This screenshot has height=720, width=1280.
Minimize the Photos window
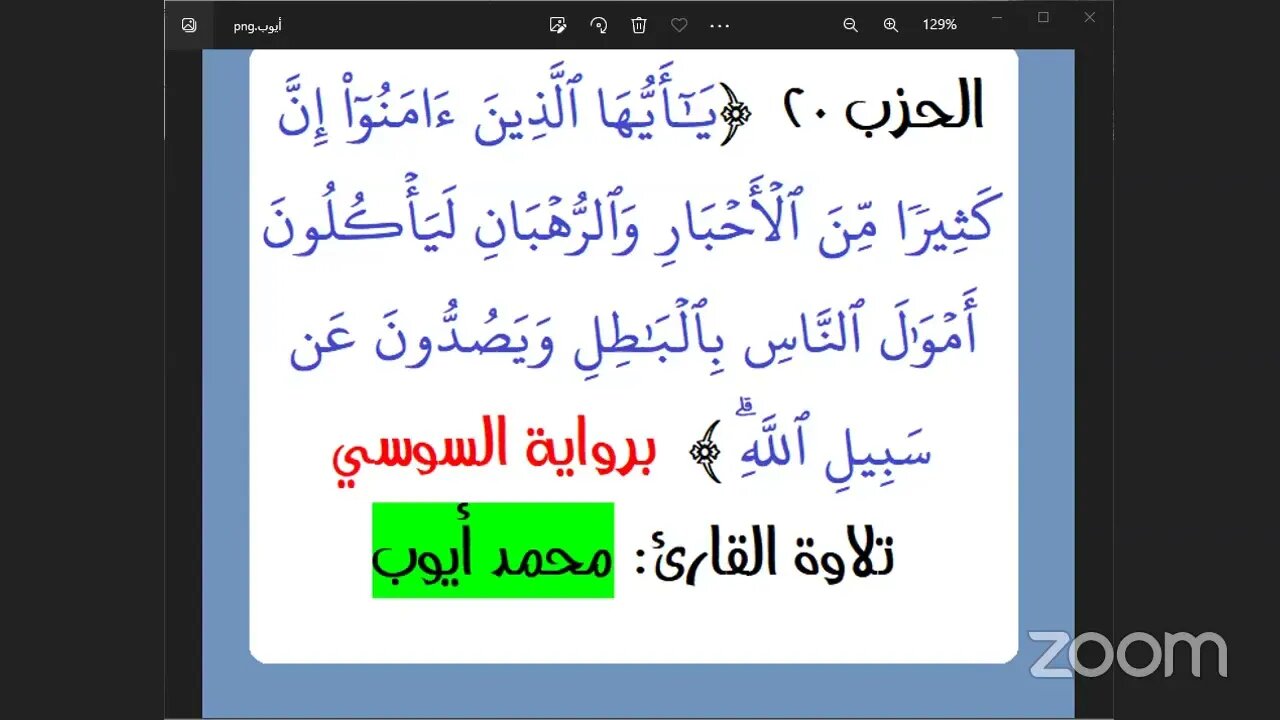pos(997,17)
